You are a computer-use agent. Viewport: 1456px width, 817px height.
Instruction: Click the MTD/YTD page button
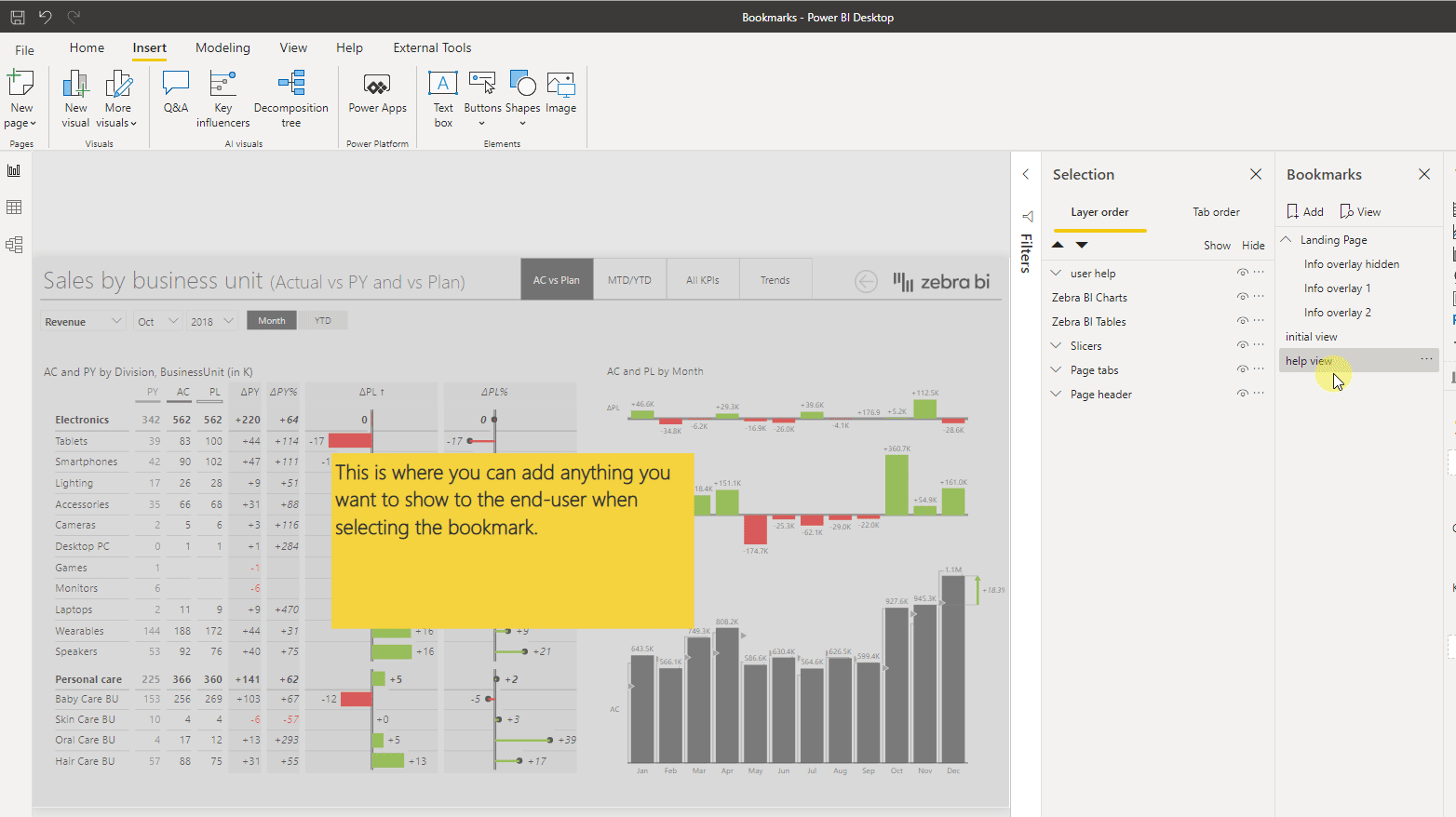(629, 279)
